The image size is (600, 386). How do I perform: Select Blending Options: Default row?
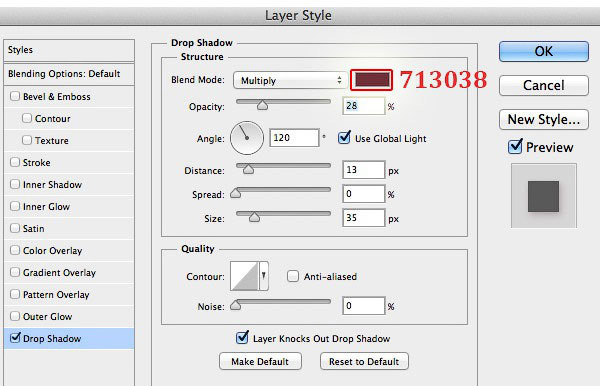coord(69,74)
